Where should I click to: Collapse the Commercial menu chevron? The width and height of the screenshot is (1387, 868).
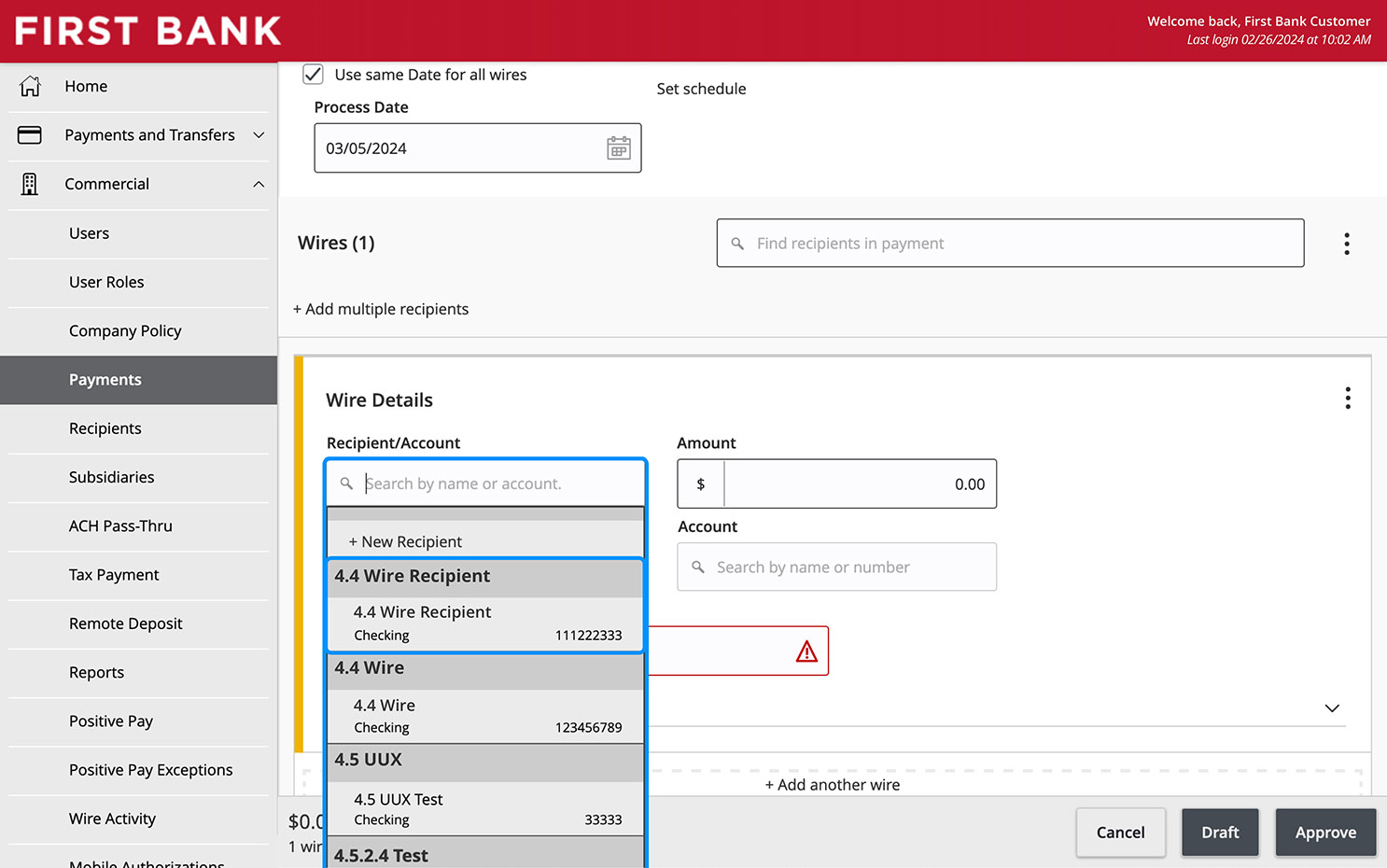point(259,184)
